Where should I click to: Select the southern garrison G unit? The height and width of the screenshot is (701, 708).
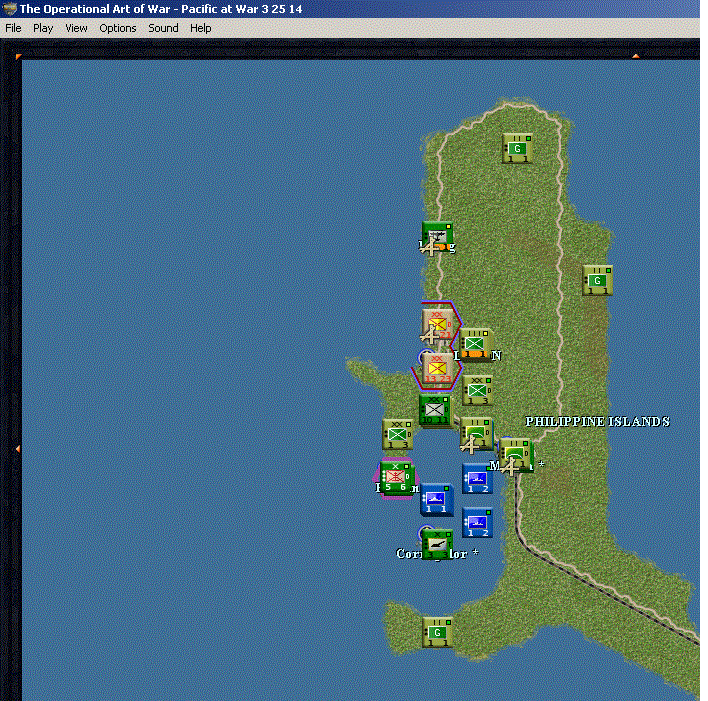point(437,632)
